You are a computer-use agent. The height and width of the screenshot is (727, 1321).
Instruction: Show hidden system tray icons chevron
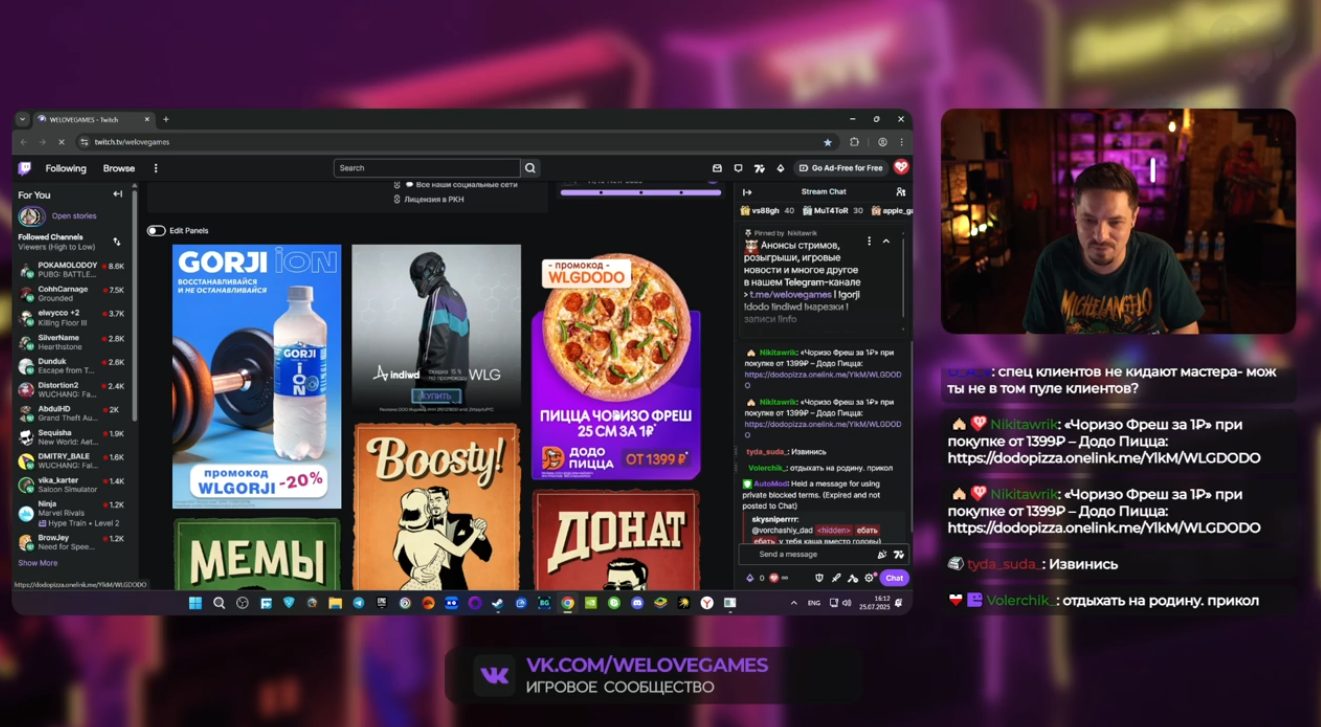pos(794,603)
